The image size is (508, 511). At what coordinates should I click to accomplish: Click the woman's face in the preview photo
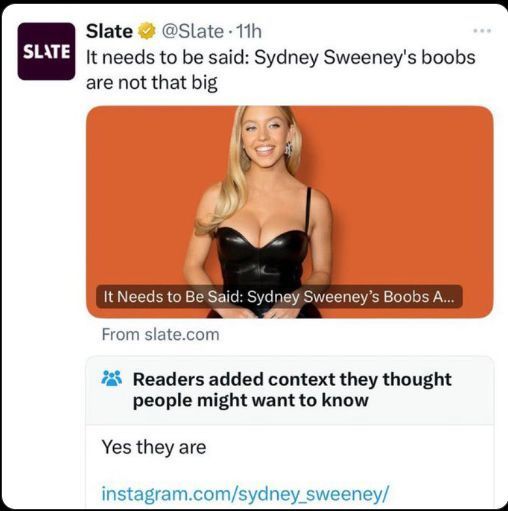point(264,137)
